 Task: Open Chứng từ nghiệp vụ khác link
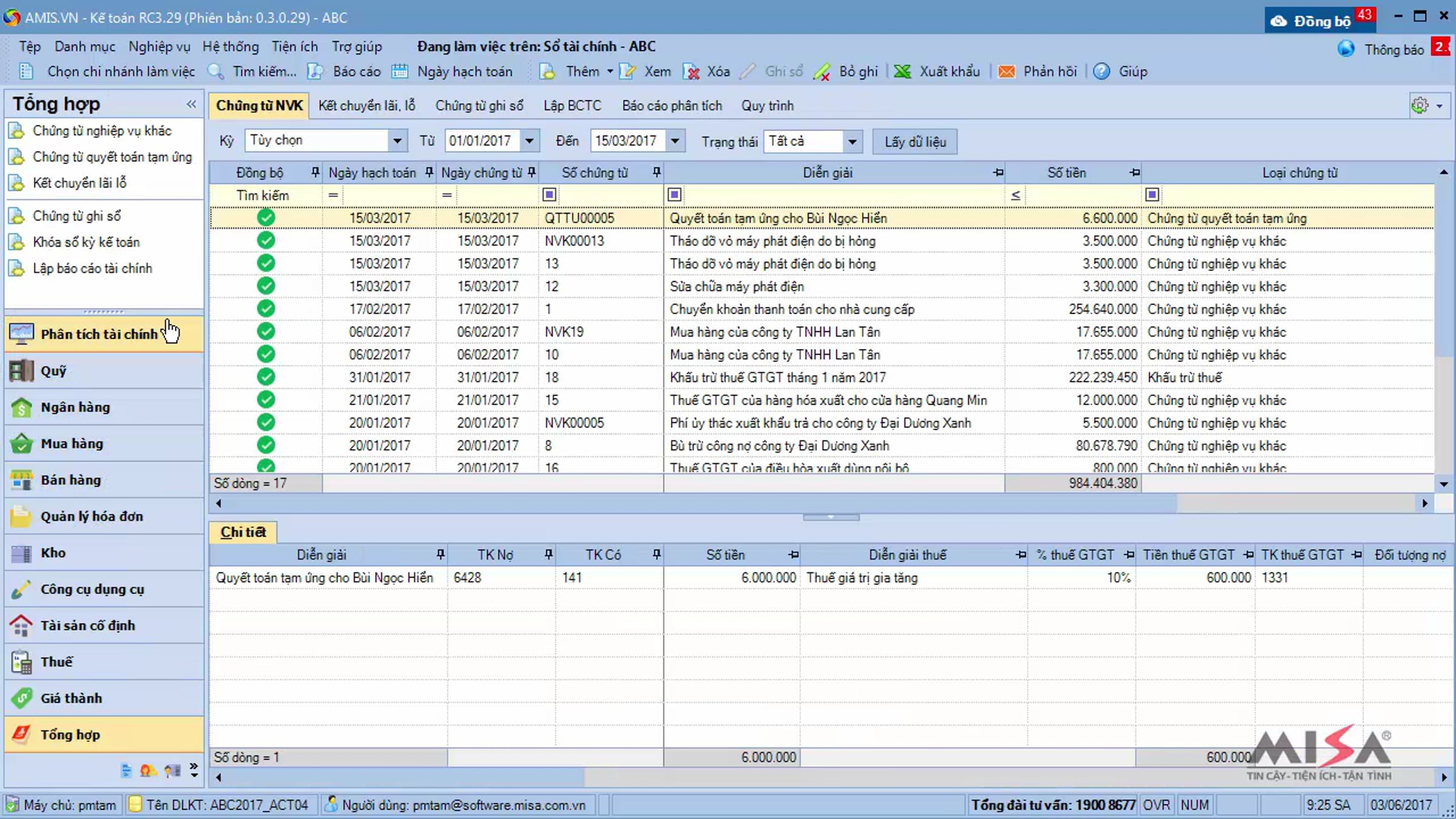click(x=102, y=130)
